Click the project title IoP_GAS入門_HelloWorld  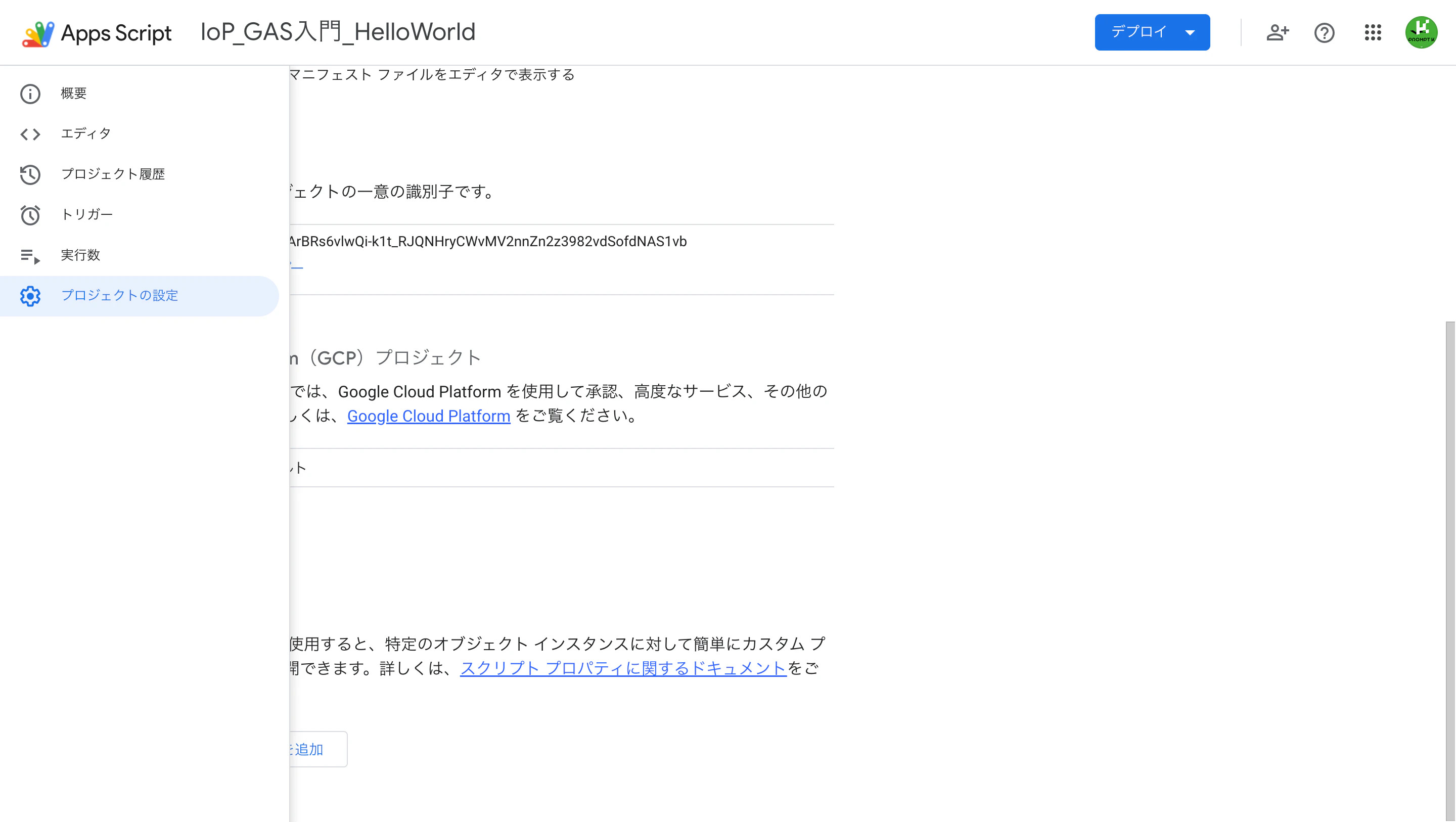[338, 32]
